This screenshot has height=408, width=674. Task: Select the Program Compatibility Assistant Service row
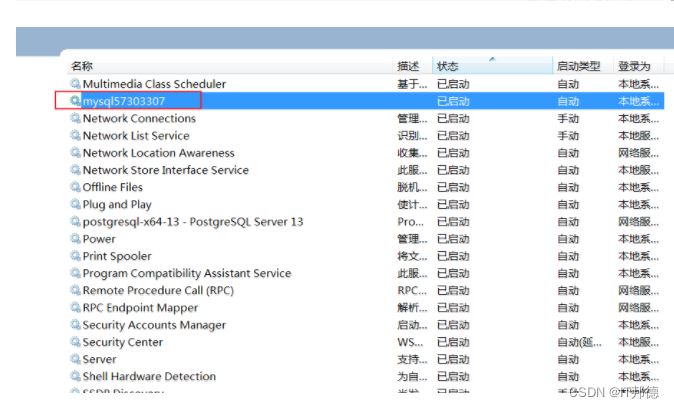pyautogui.click(x=186, y=273)
